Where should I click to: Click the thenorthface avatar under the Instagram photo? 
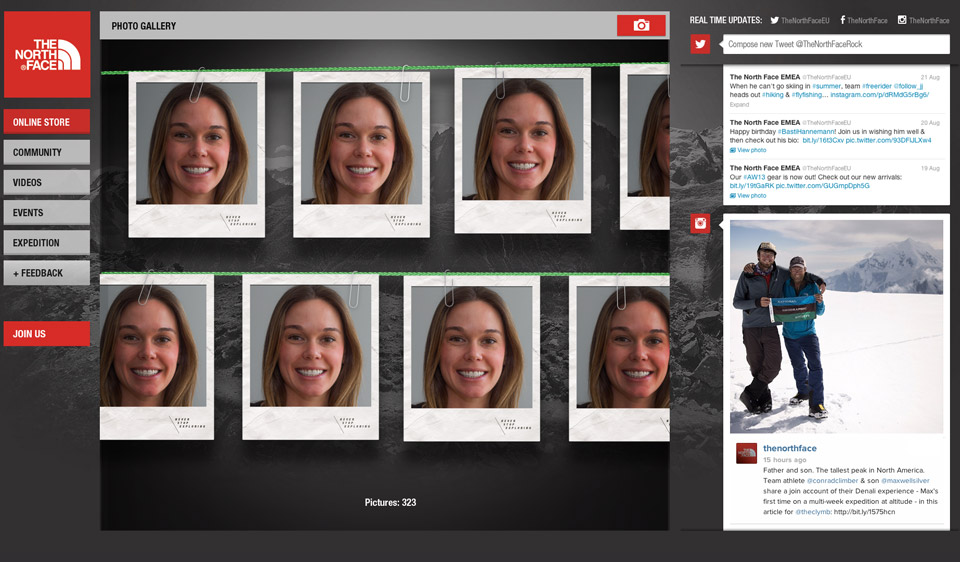point(746,453)
